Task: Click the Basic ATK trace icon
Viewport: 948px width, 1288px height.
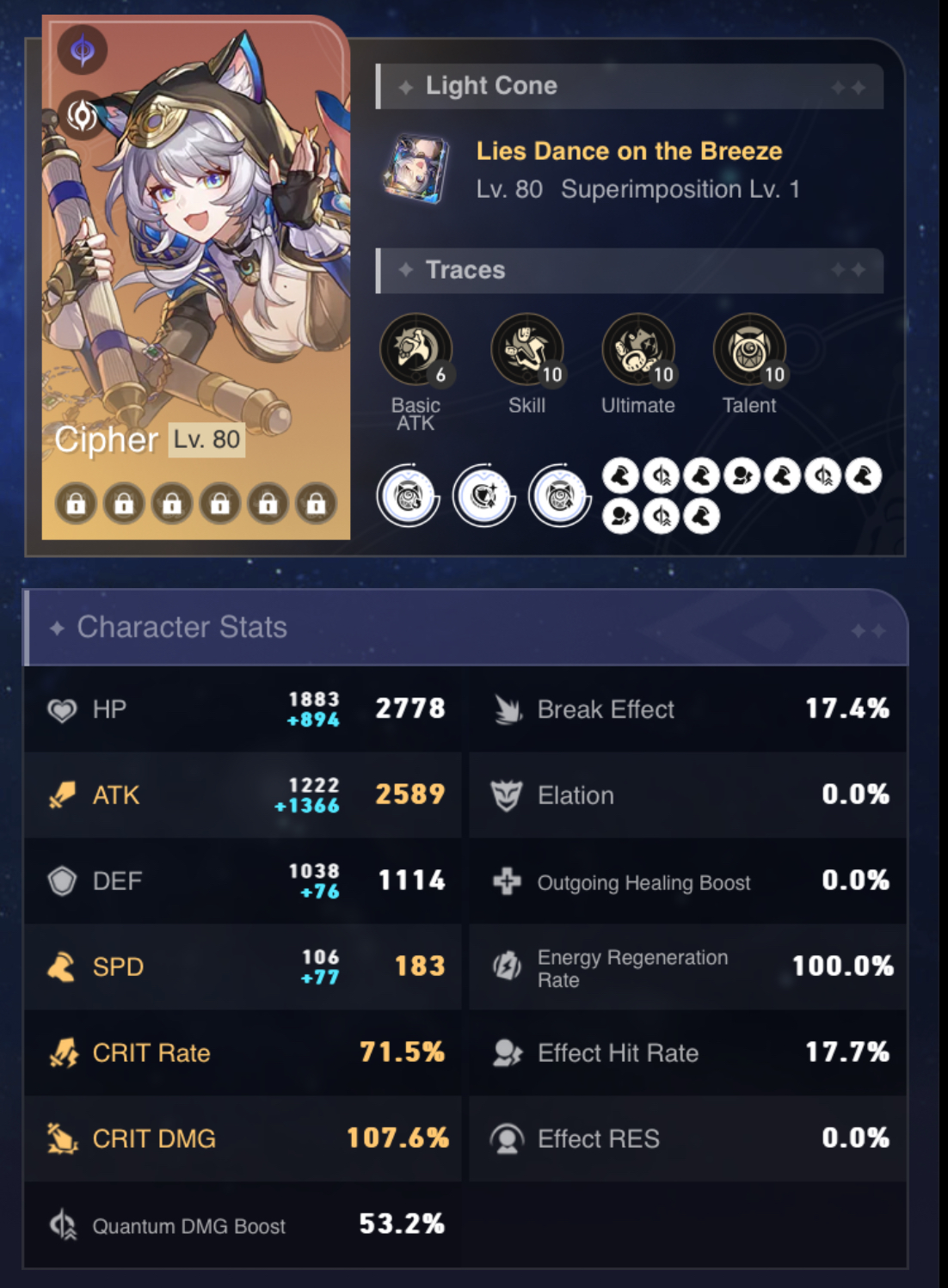Action: (x=417, y=350)
